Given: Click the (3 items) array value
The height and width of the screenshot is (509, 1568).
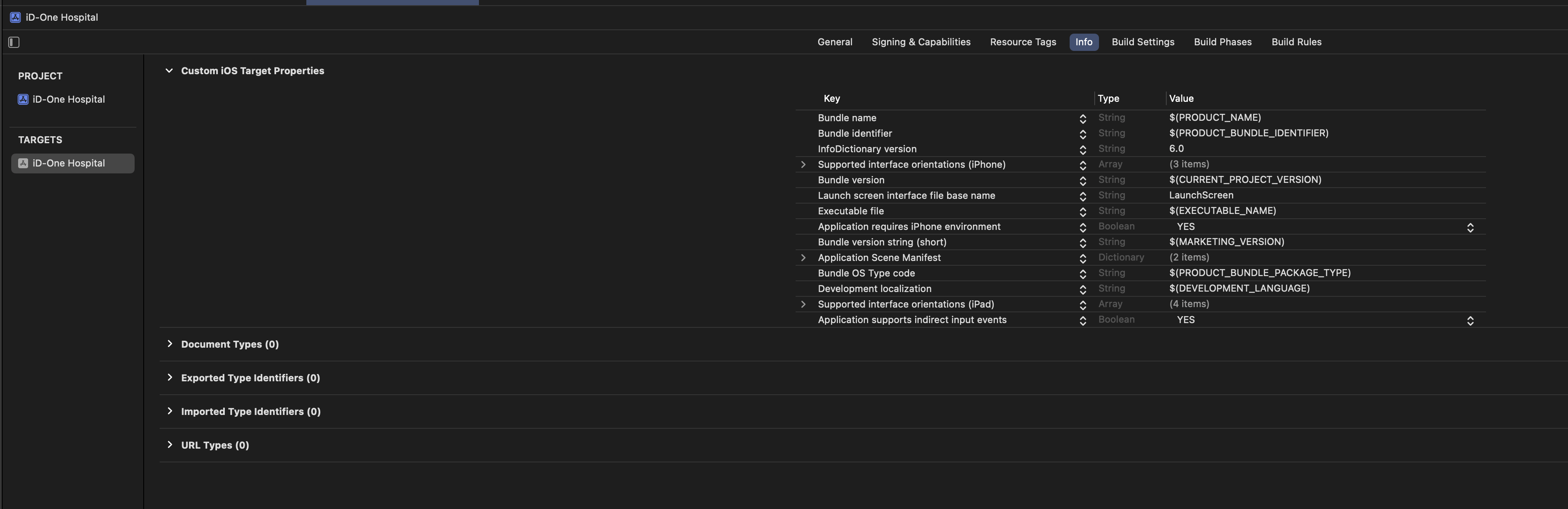Looking at the screenshot, I should [x=1189, y=164].
